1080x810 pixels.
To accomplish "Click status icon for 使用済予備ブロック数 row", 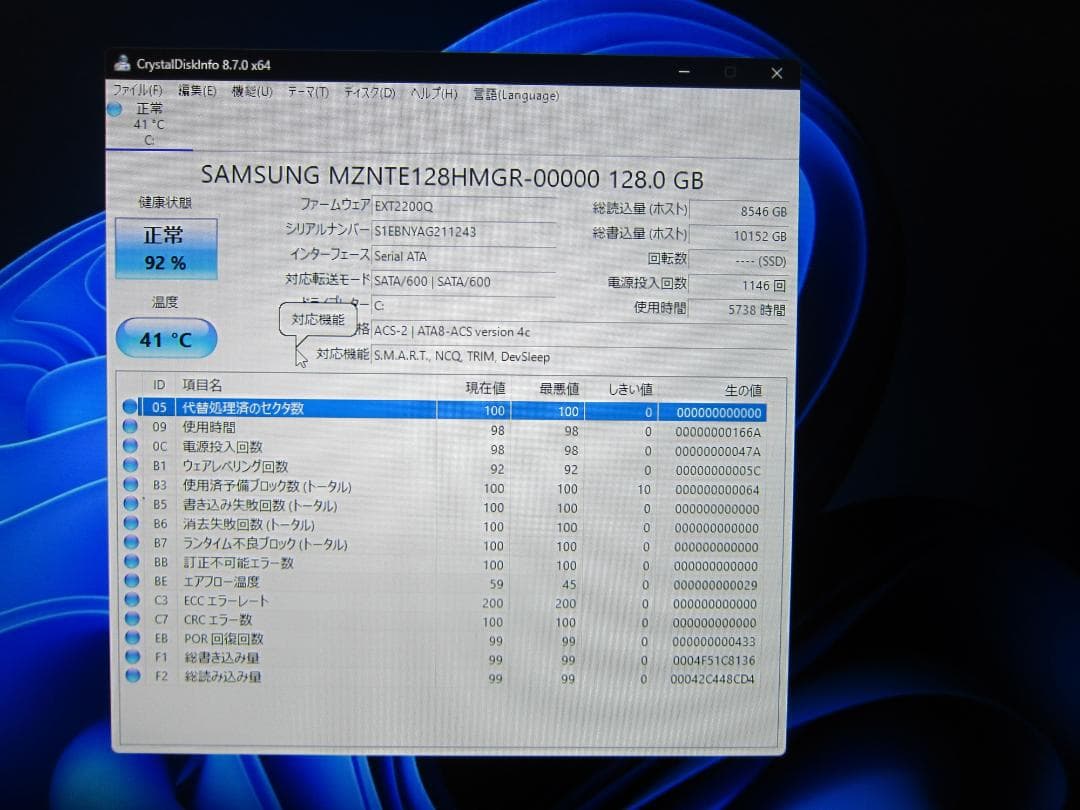I will 130,484.
